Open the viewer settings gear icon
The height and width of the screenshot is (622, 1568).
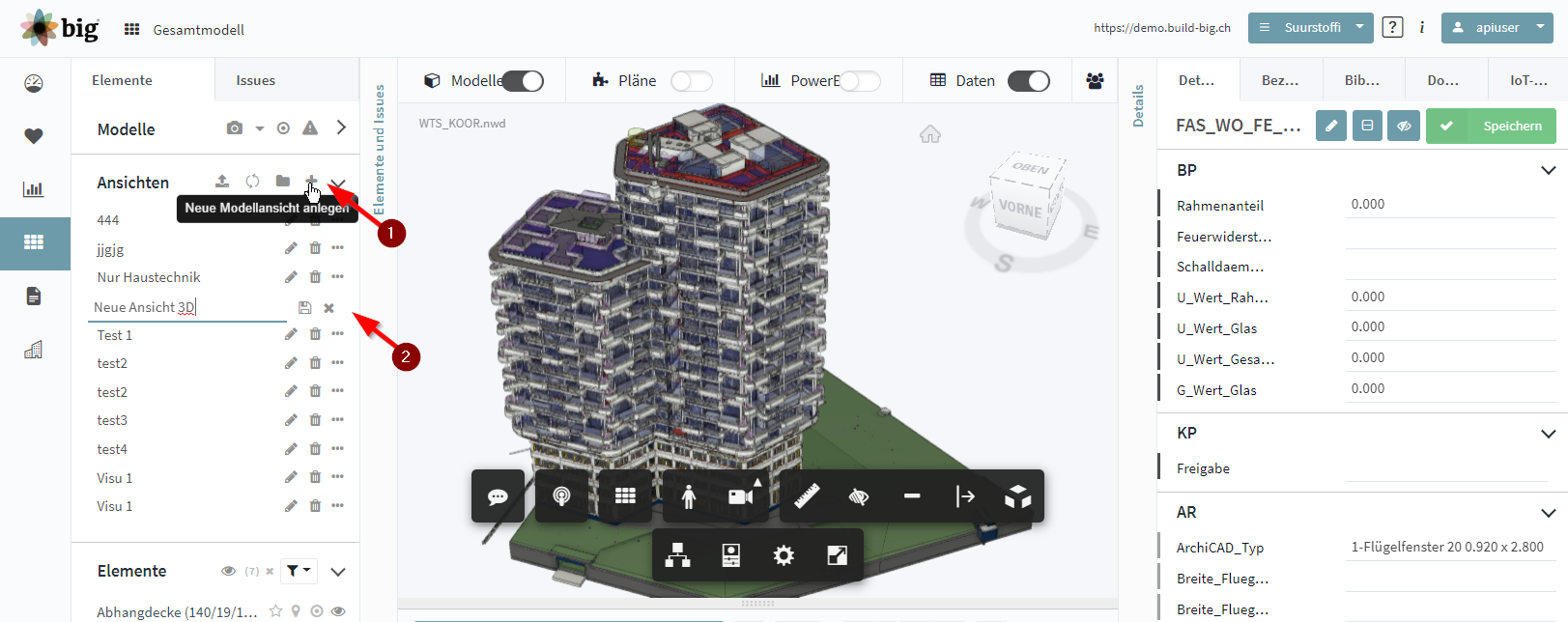point(784,555)
